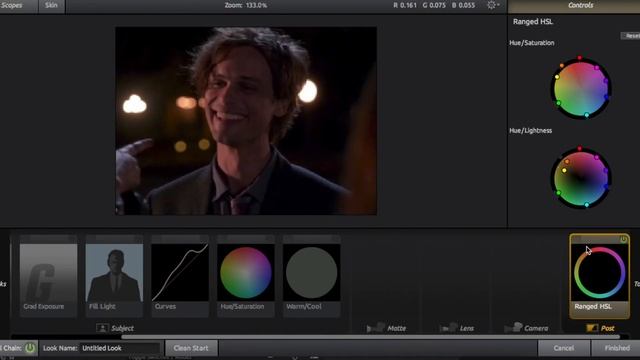
Task: Click the Camera section label
Action: [x=536, y=328]
